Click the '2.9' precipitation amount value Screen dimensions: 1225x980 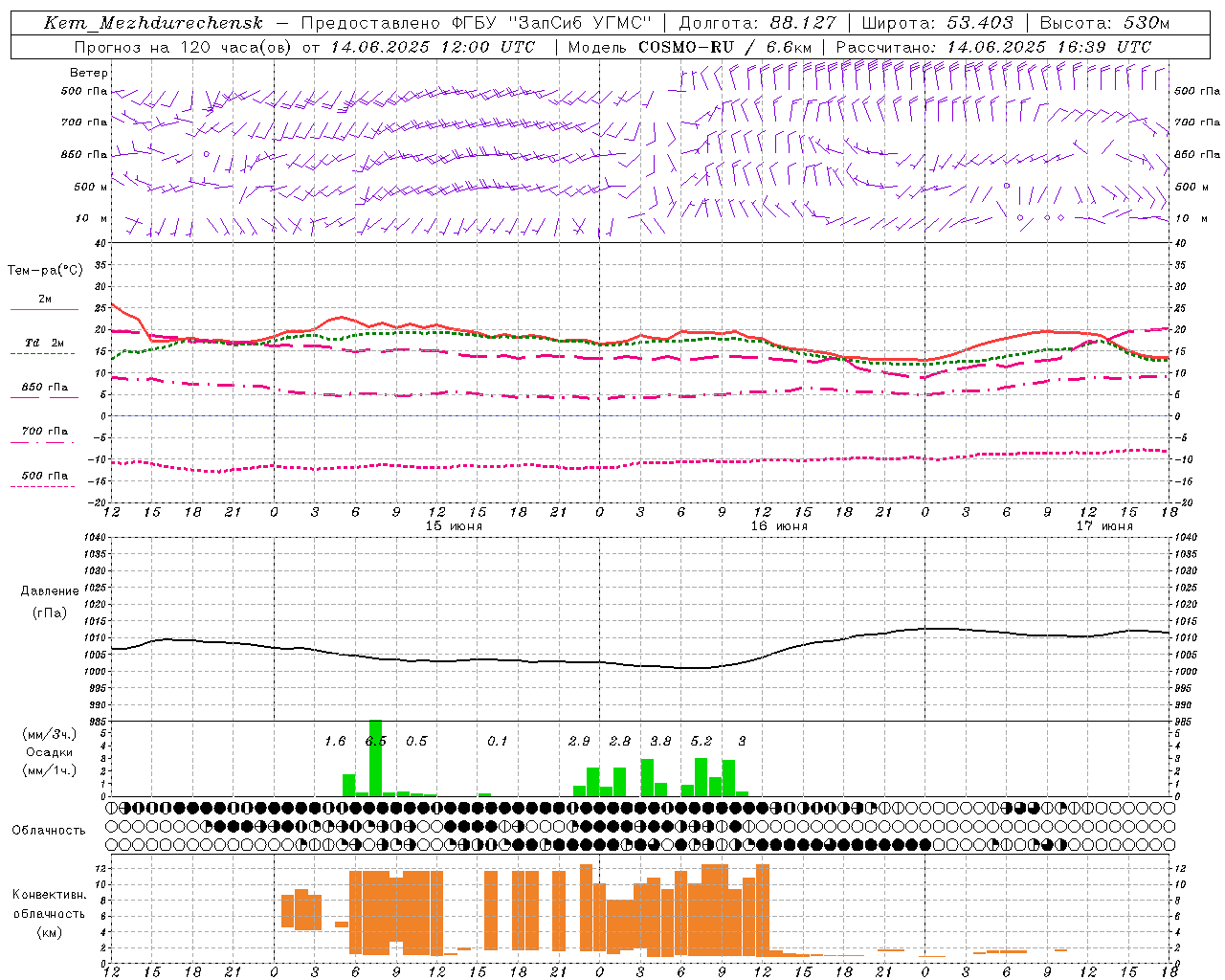tap(579, 742)
